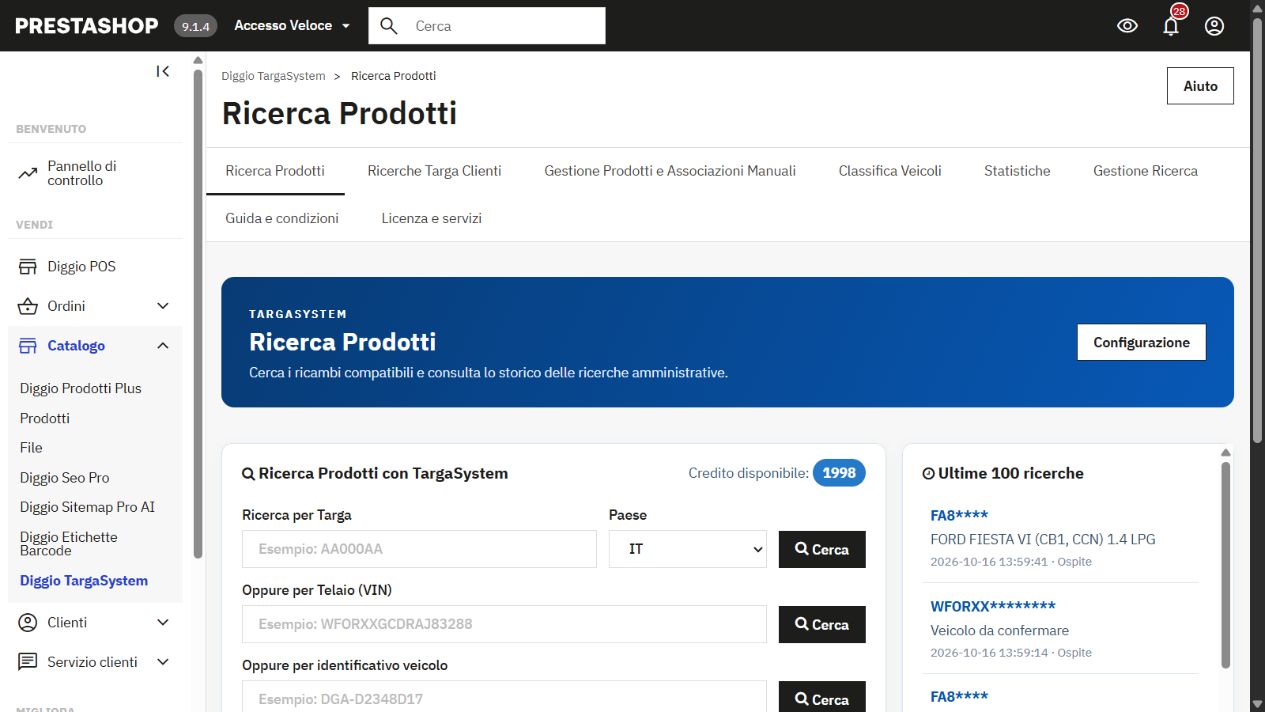Screen dimensions: 1265x712
Task: Open notifications bell icon
Action: click(1171, 26)
